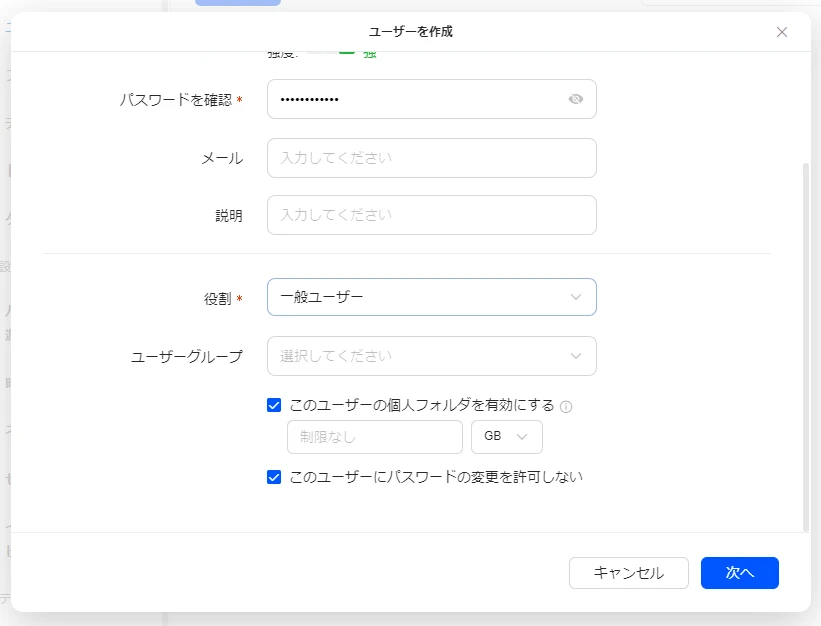The height and width of the screenshot is (626, 821).
Task: Open ユーザーグループ 選択してください dropdown
Action: click(420, 356)
